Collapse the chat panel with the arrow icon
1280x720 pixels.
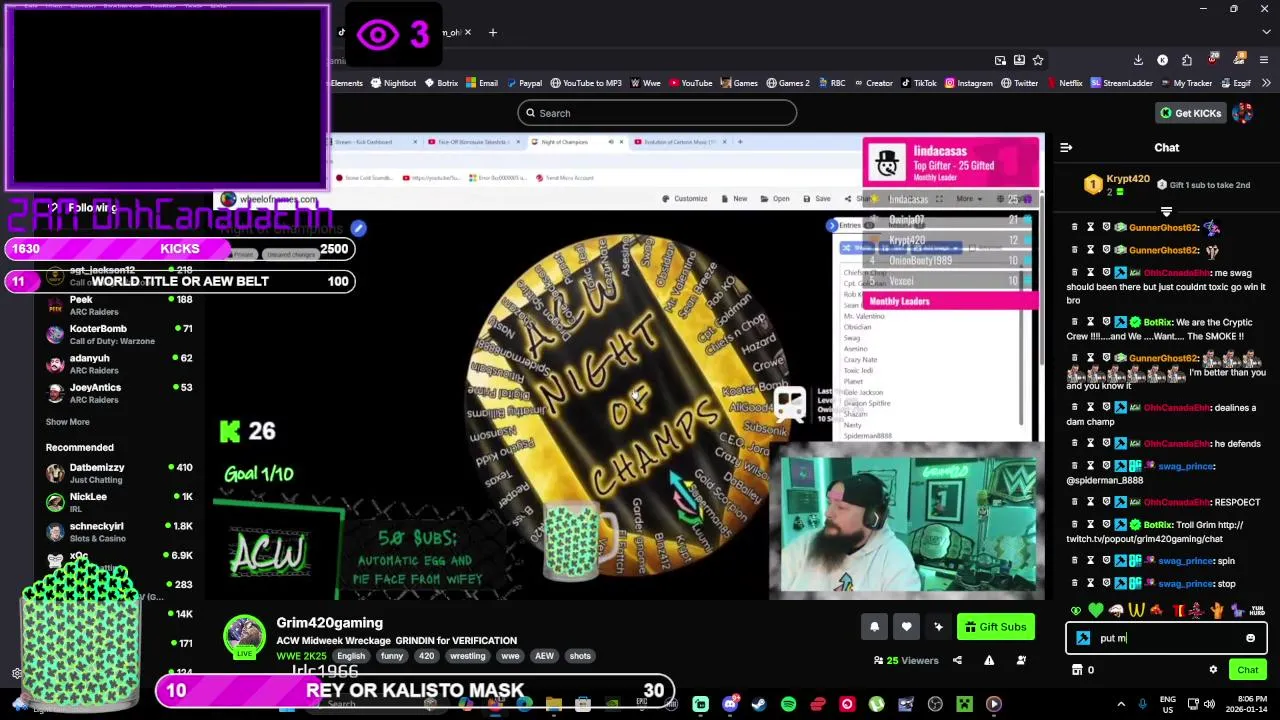(1066, 148)
